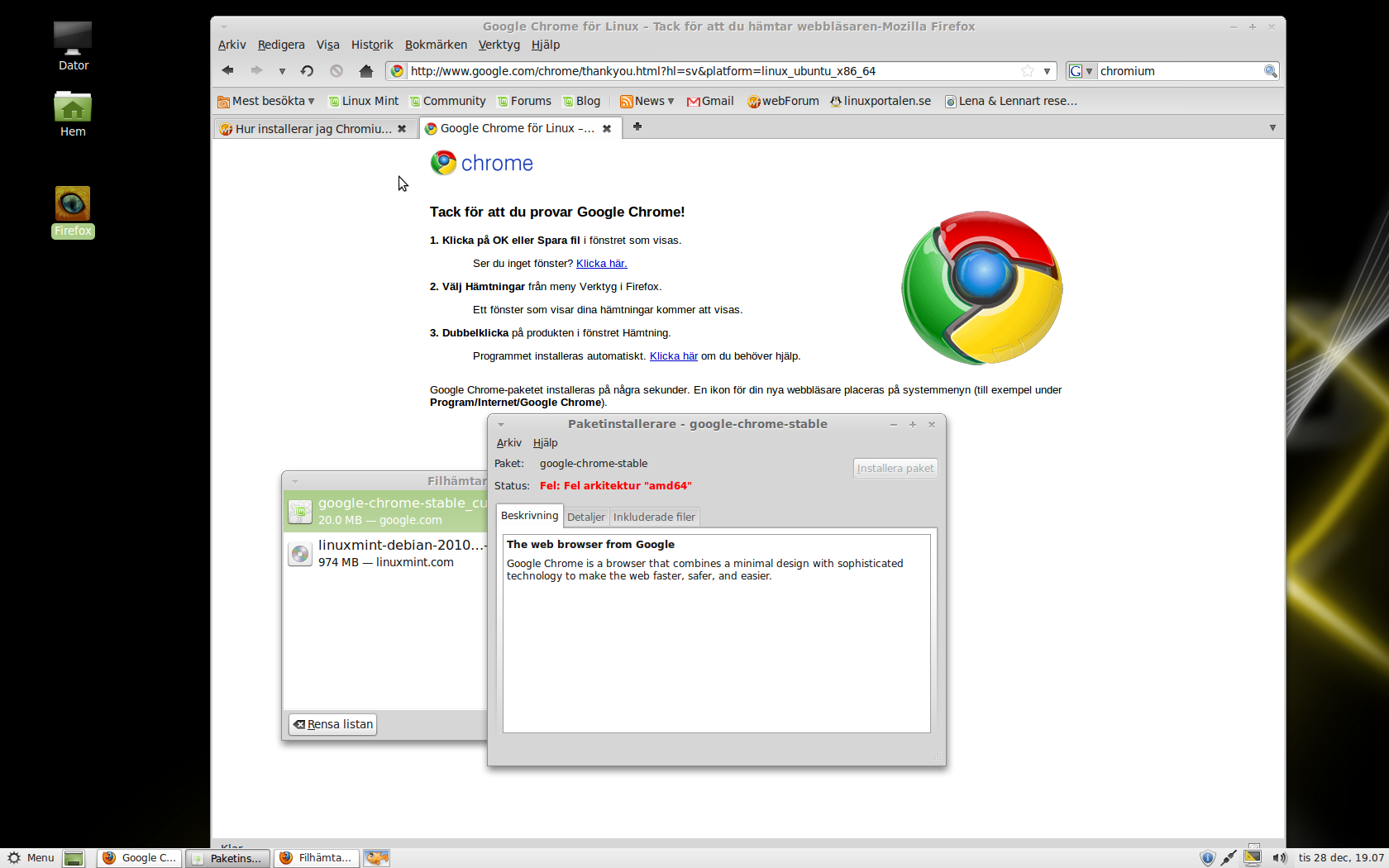Click 'Klicka här' link for help
Viewport: 1389px width, 868px height.
click(674, 356)
